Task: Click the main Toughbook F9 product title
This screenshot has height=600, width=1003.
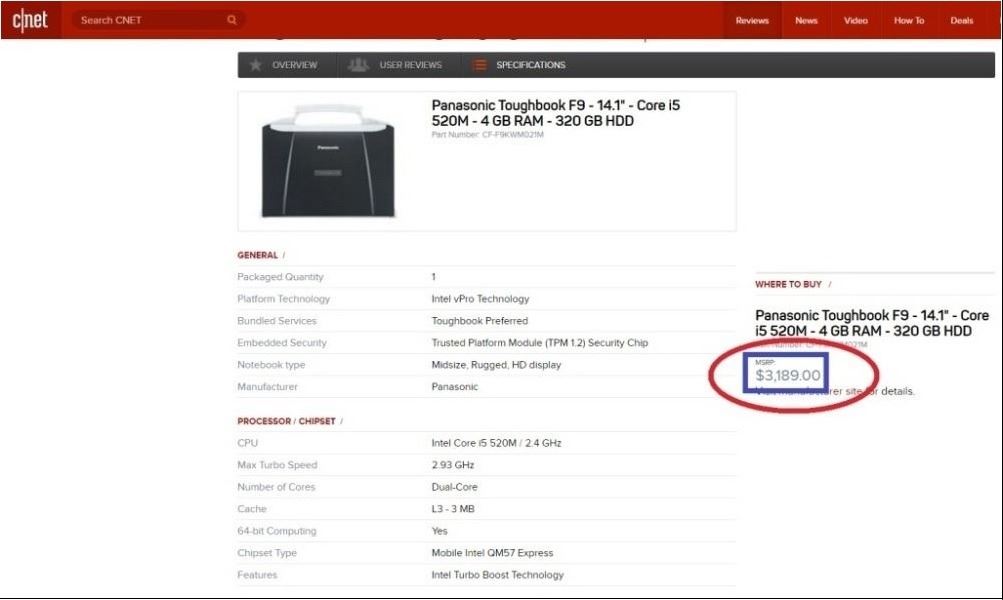Action: click(x=555, y=113)
